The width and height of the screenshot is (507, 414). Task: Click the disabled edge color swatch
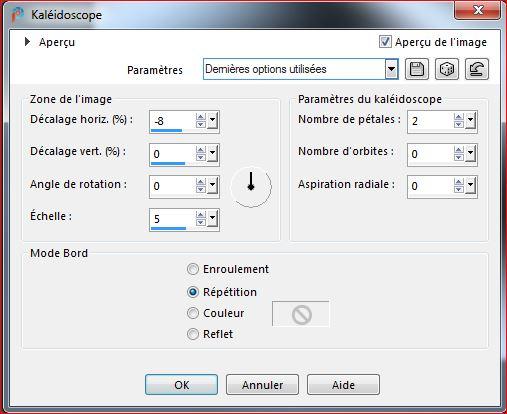click(x=301, y=314)
